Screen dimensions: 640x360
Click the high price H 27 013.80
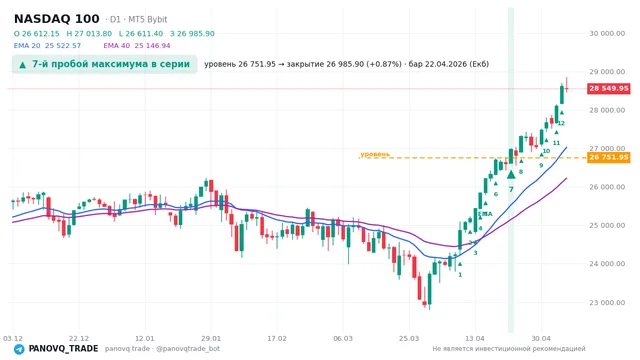[89, 34]
